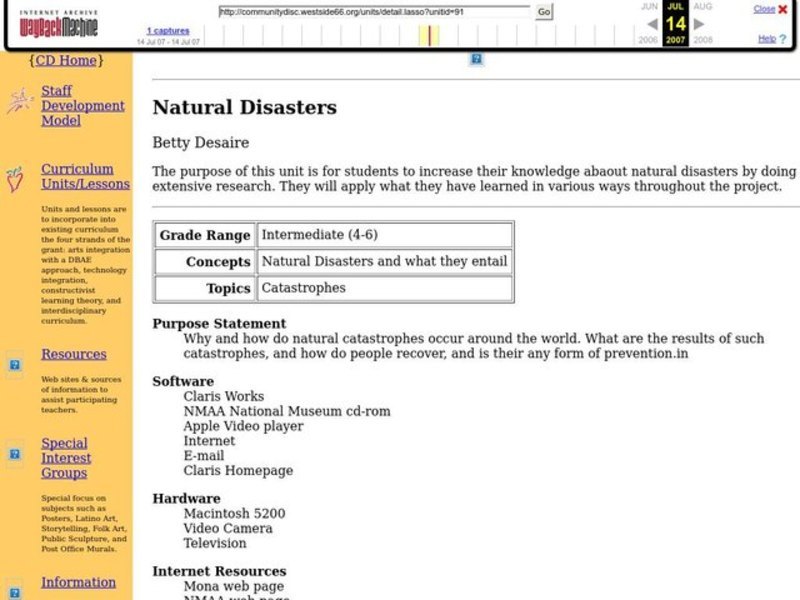This screenshot has height=600, width=800.
Task: Open the Resources section
Action: [x=73, y=354]
